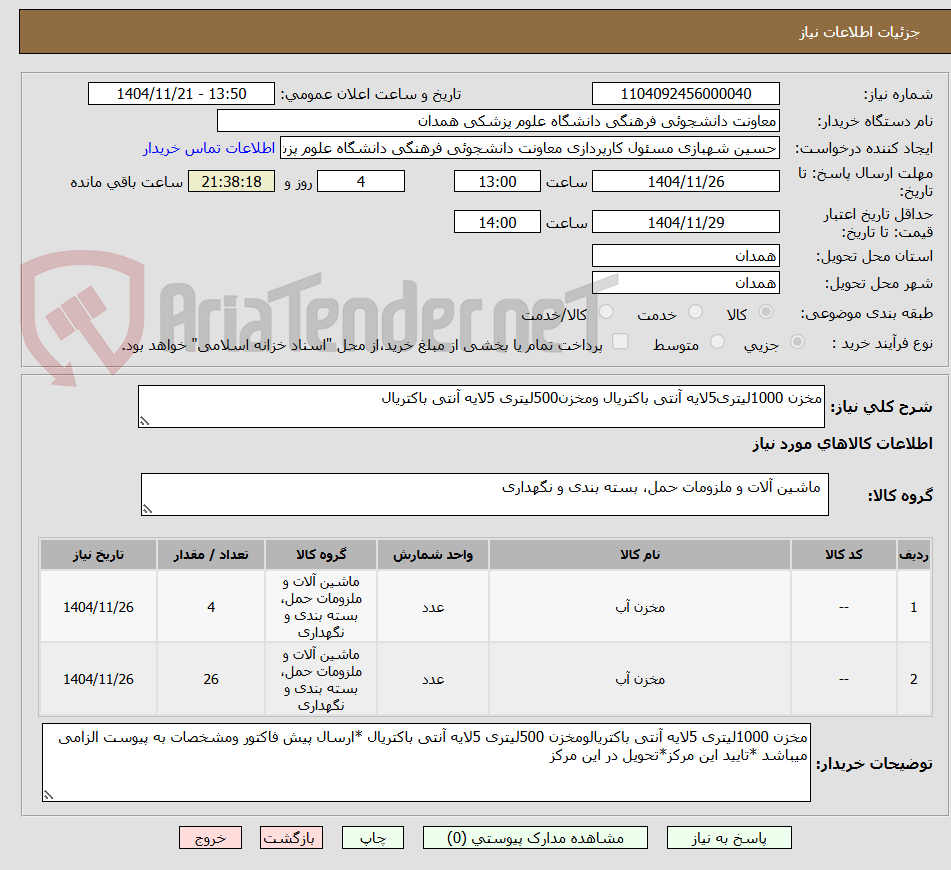Click the 'گروه کالا' textarea

tap(485, 494)
